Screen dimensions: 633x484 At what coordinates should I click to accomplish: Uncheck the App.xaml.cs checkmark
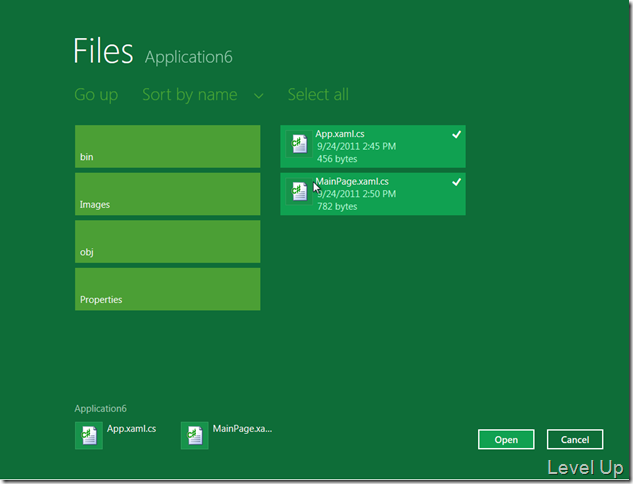coord(457,134)
